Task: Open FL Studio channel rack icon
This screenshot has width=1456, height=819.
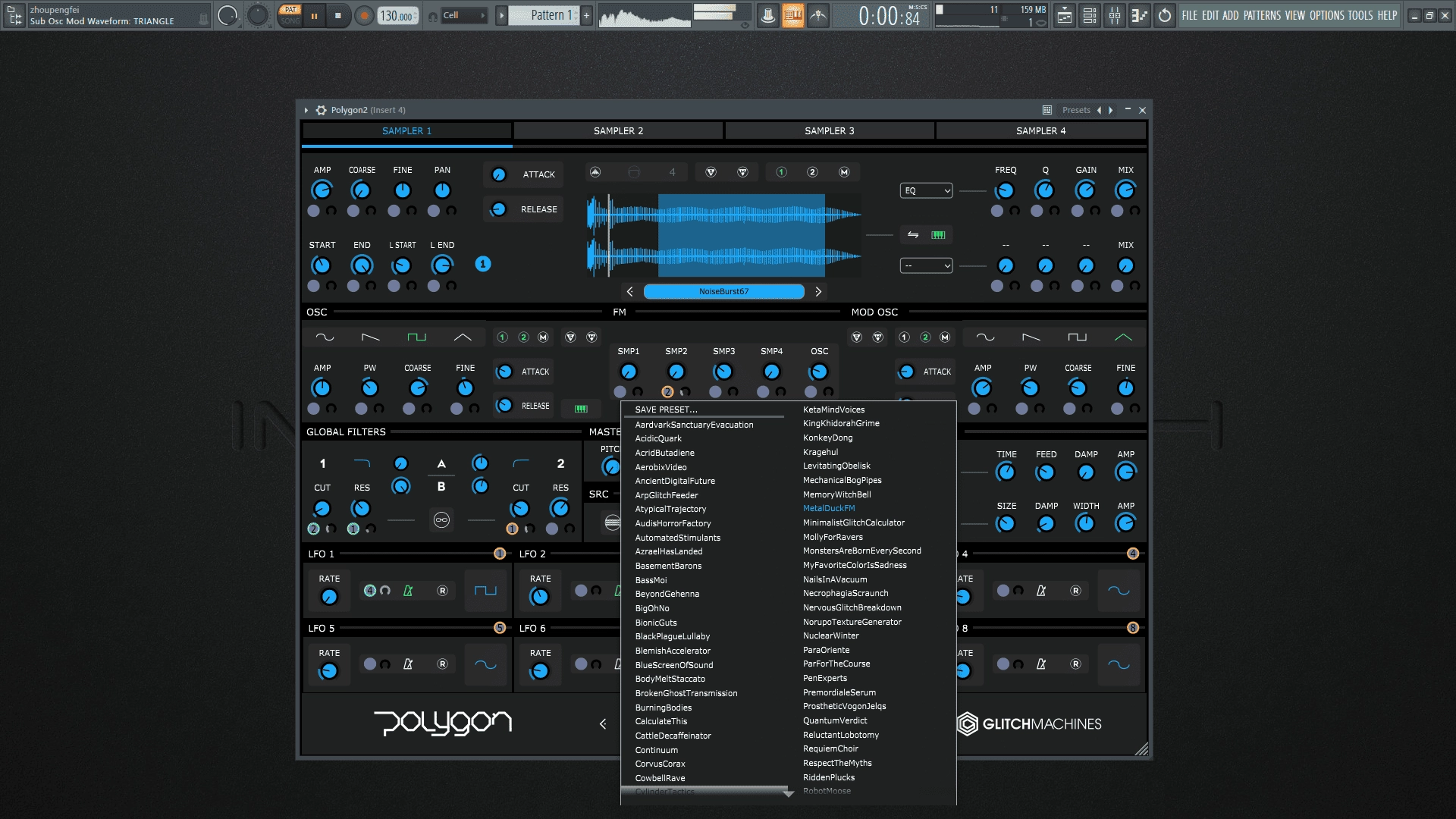Action: pos(1090,15)
